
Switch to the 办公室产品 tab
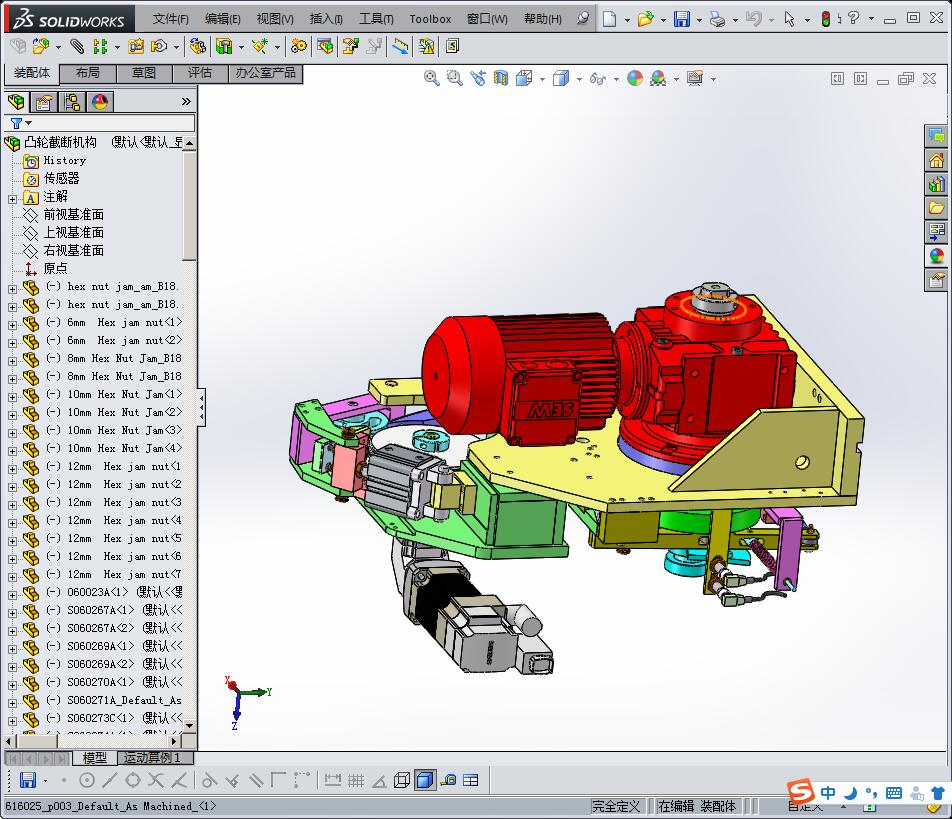click(265, 73)
